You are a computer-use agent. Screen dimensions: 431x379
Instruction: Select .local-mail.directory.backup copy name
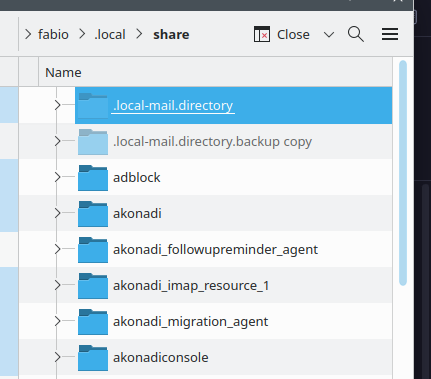tap(213, 142)
